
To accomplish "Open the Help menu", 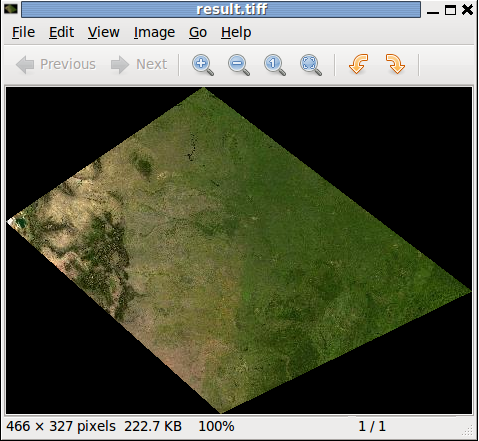I will pyautogui.click(x=236, y=33).
